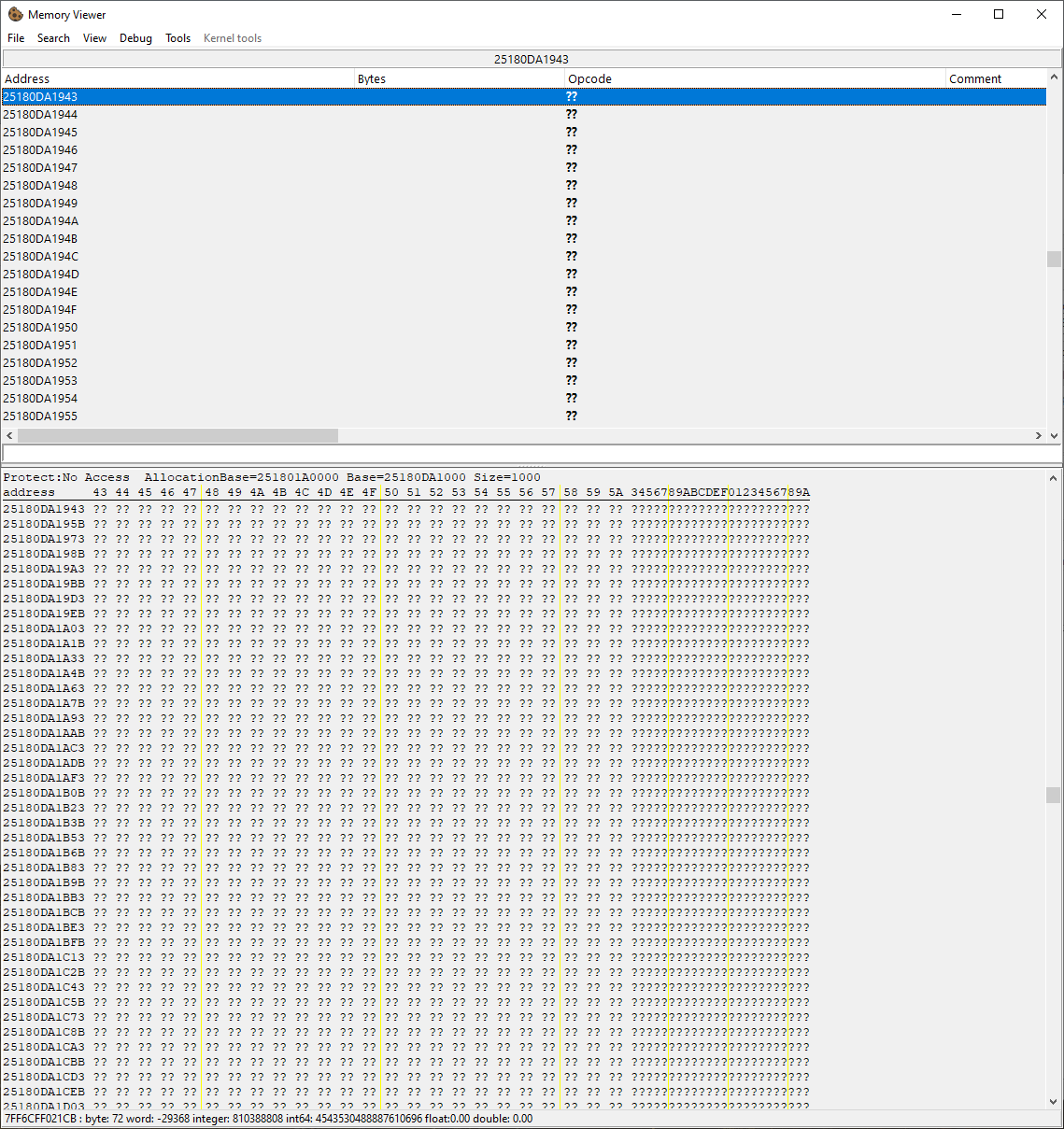1064x1129 pixels.
Task: Open the Tools menu
Action: click(x=177, y=38)
